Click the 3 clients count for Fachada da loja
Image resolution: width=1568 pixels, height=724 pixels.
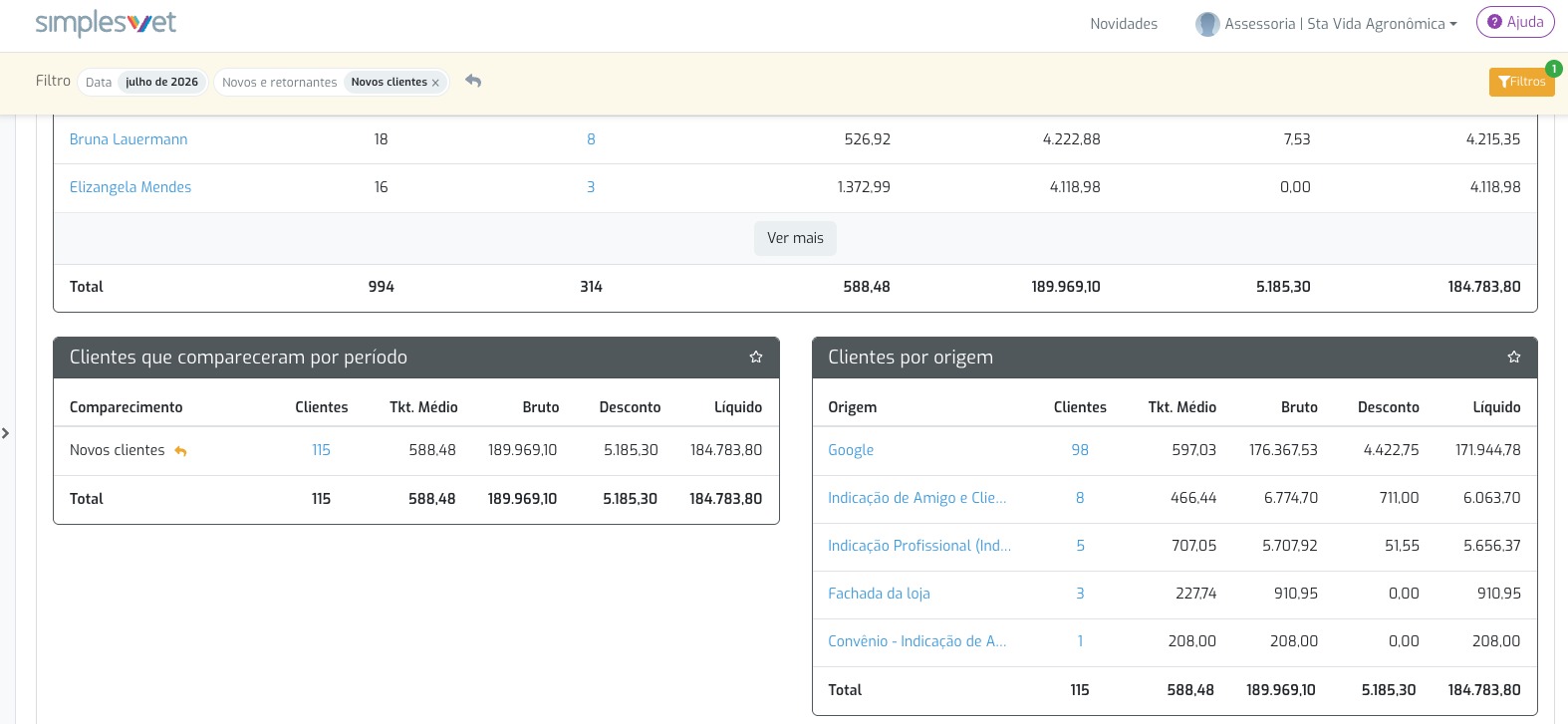1080,594
